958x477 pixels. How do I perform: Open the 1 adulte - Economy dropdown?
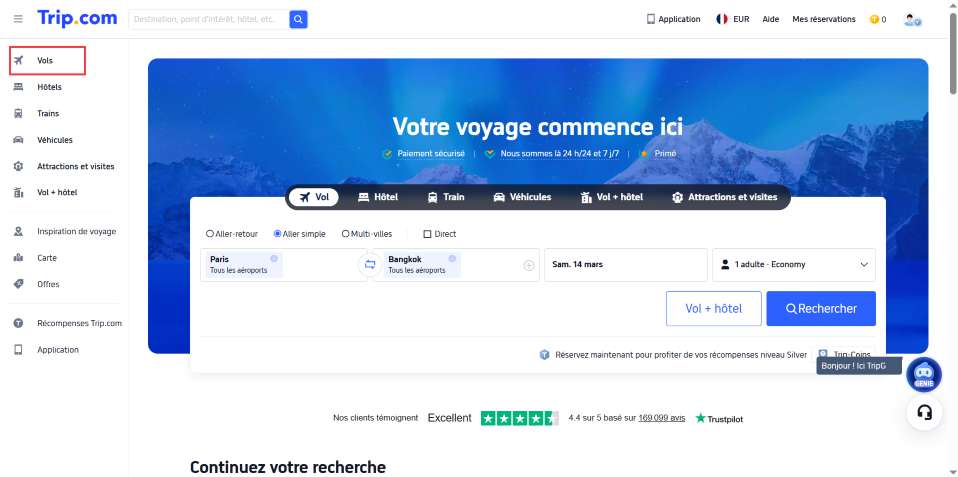(x=794, y=264)
